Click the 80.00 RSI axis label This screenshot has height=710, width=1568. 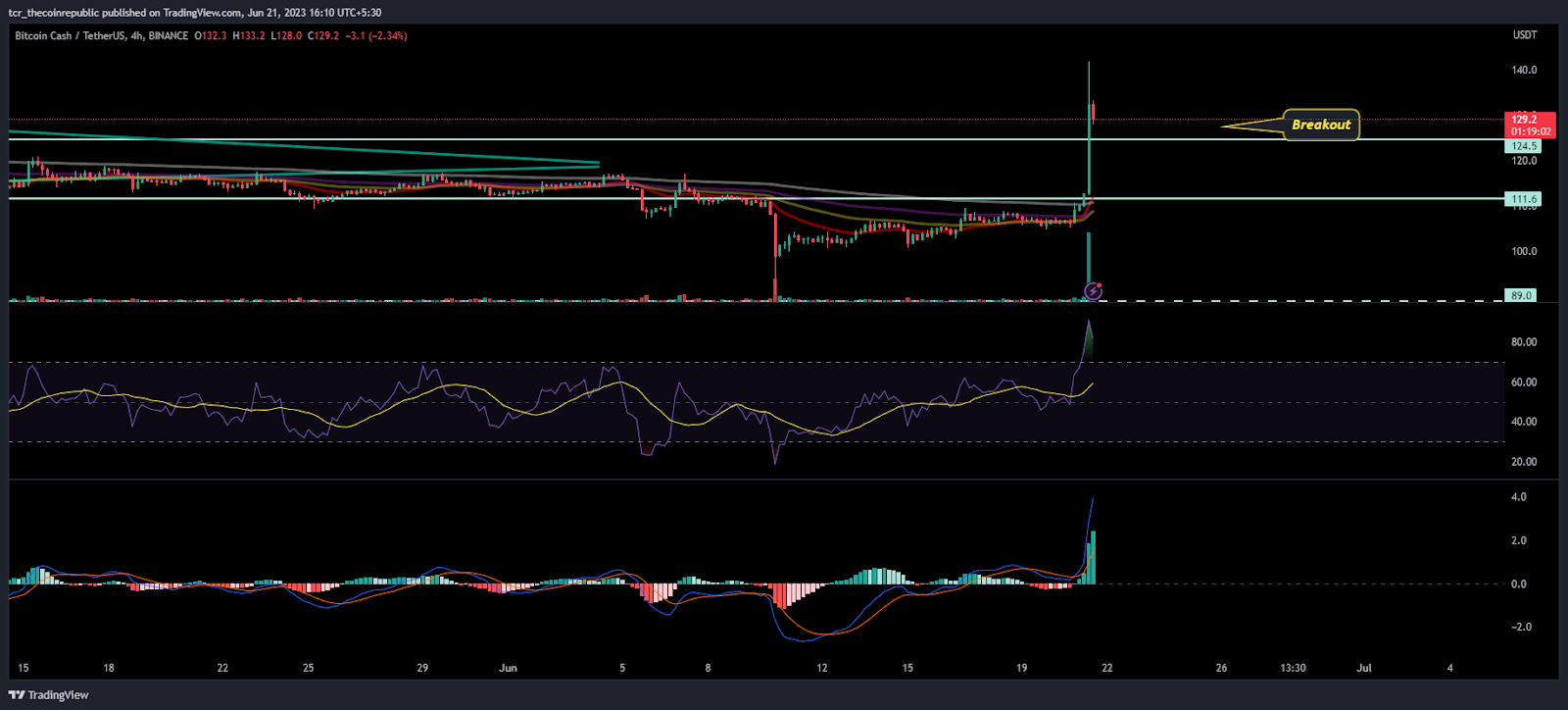1524,342
